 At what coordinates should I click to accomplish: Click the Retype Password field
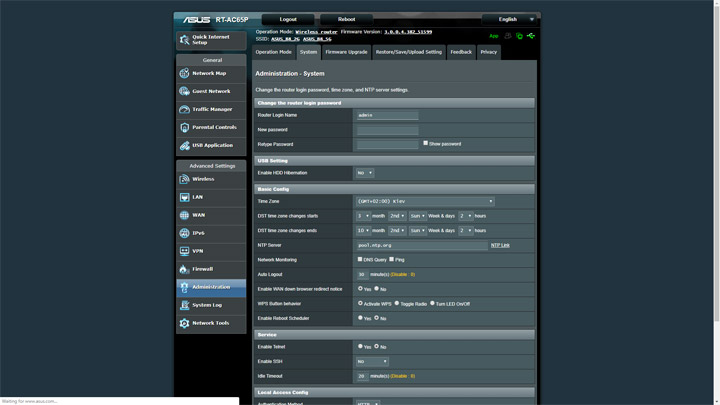pyautogui.click(x=388, y=145)
